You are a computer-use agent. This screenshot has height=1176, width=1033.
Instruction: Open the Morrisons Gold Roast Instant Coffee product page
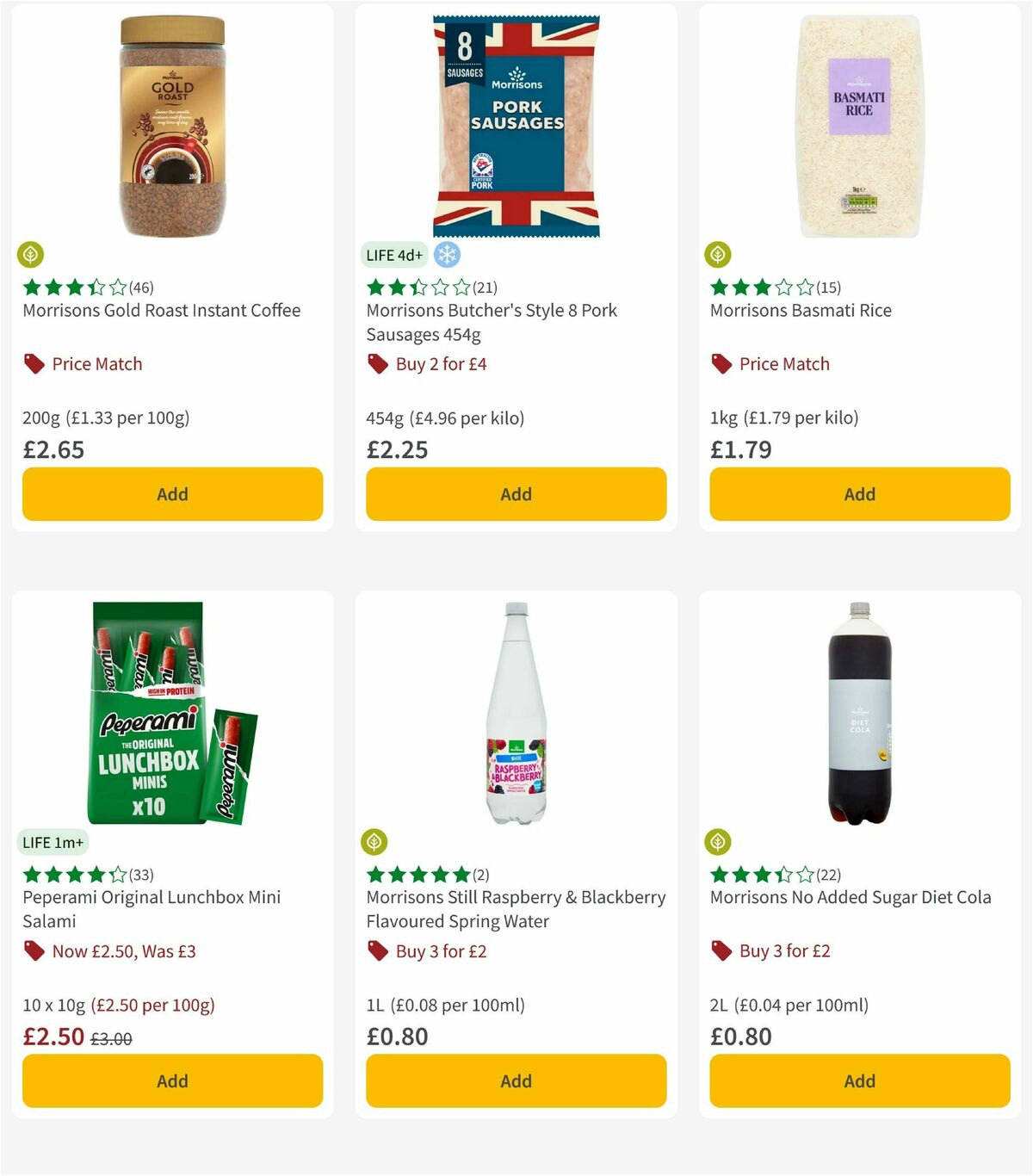pos(160,310)
